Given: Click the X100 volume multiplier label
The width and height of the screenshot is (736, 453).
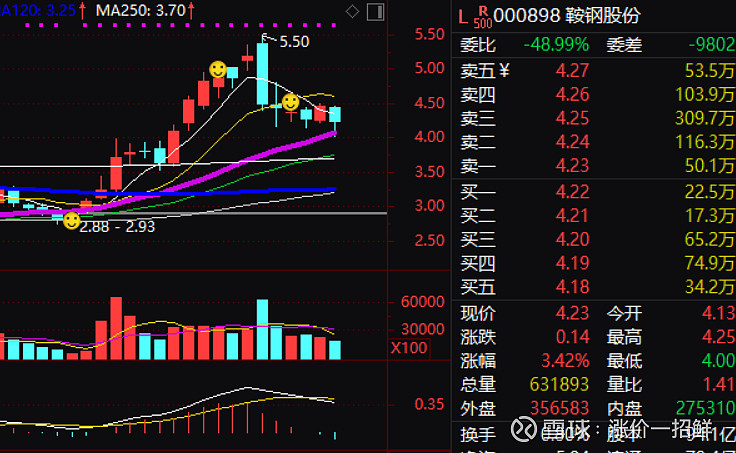Looking at the screenshot, I should (x=409, y=348).
